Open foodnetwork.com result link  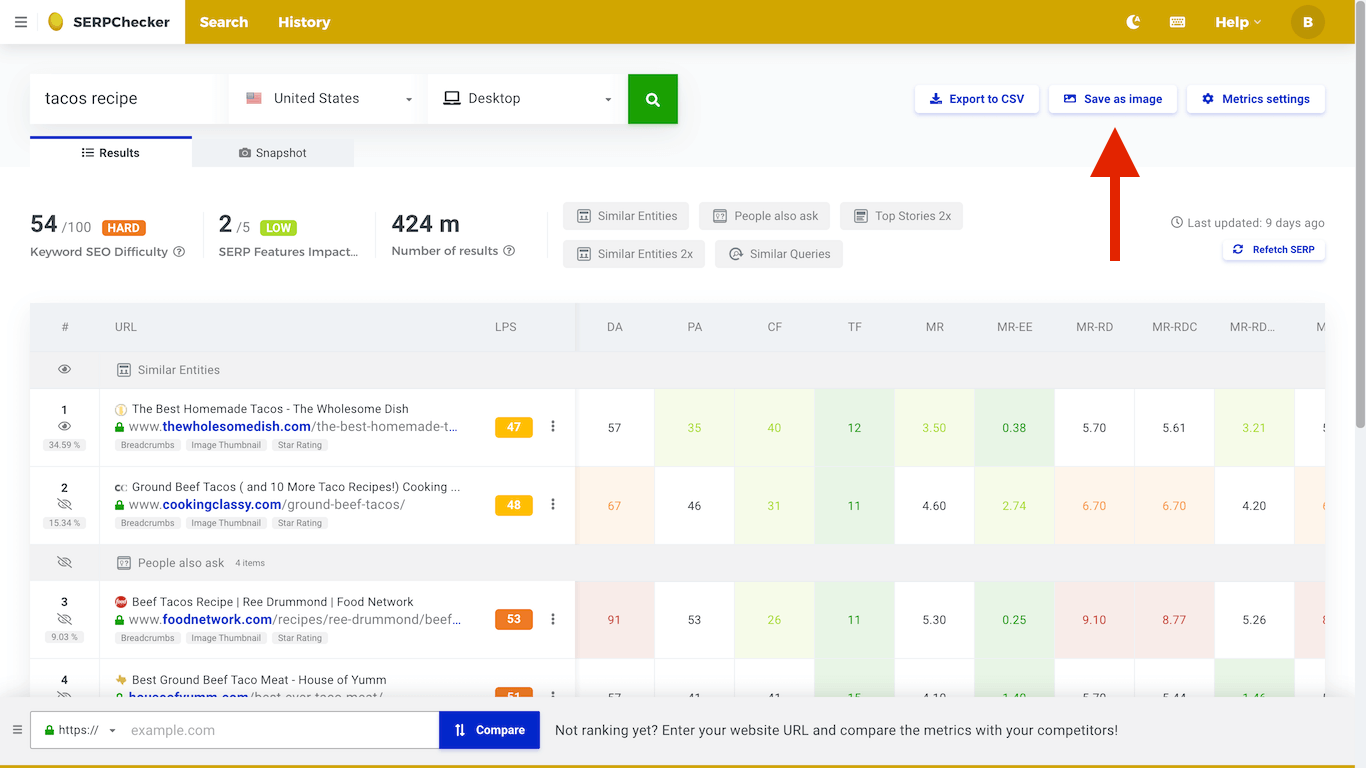point(295,620)
